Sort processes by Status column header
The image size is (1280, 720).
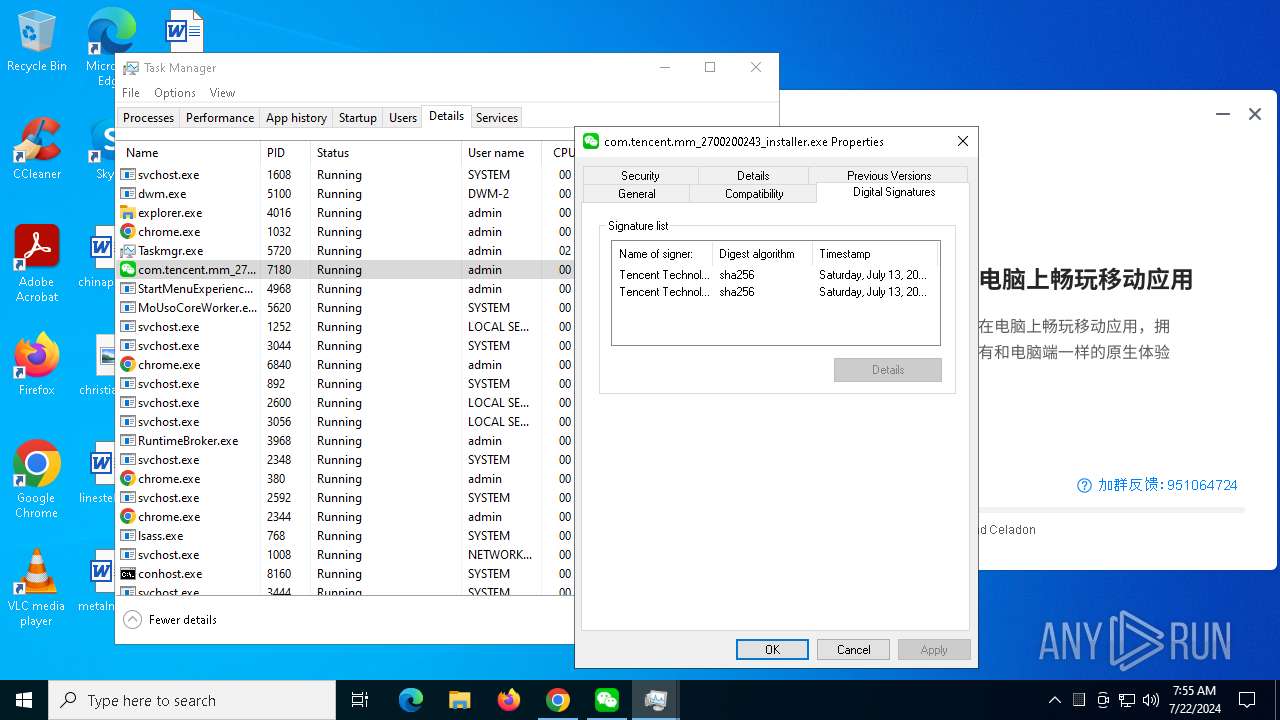[386, 153]
